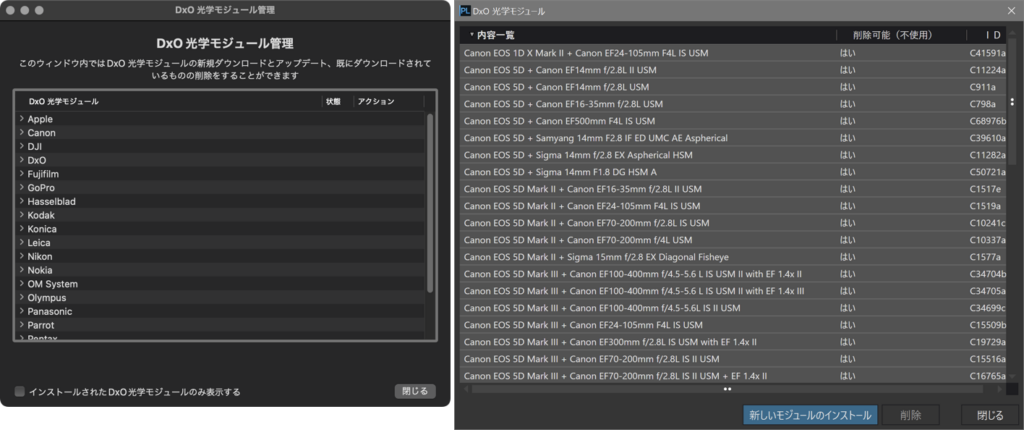Click 閉じる button in Windows module dialog
This screenshot has width=1024, height=430.
pos(989,415)
